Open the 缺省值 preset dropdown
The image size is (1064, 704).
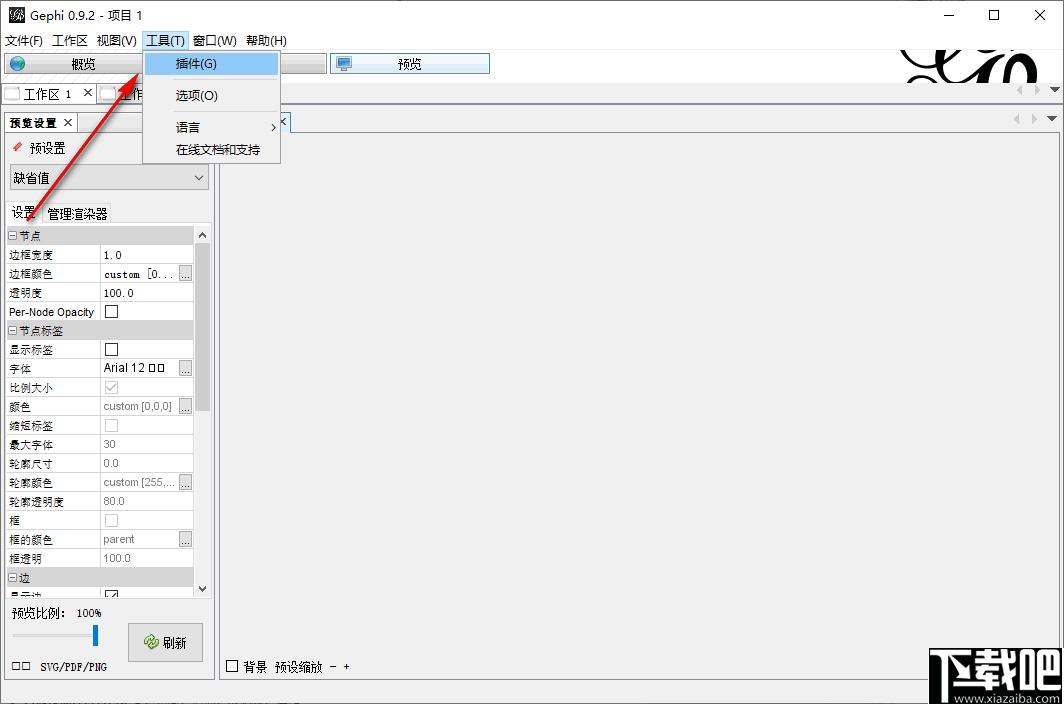click(108, 178)
